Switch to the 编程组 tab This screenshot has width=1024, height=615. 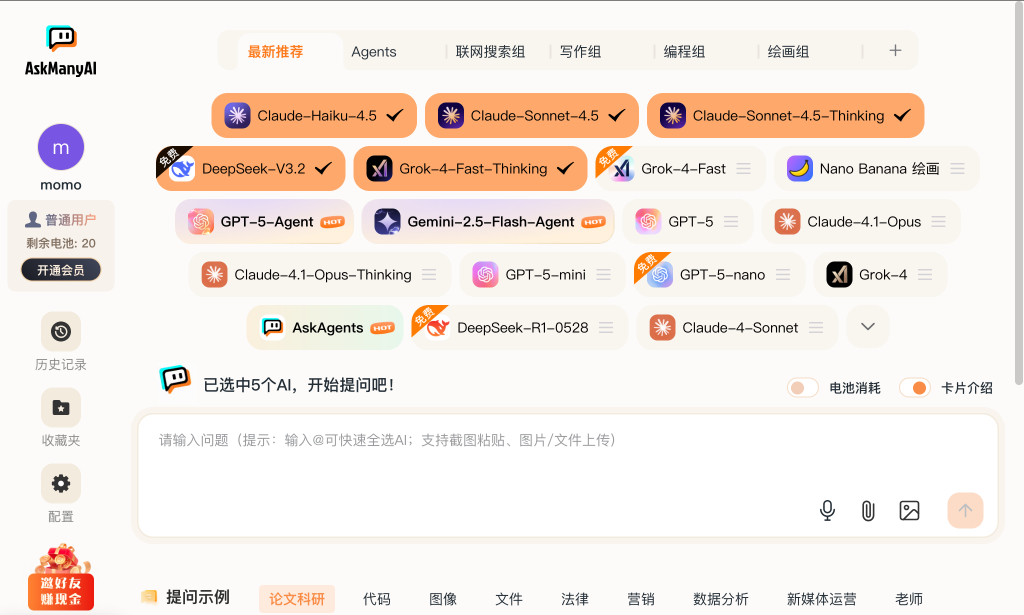684,52
